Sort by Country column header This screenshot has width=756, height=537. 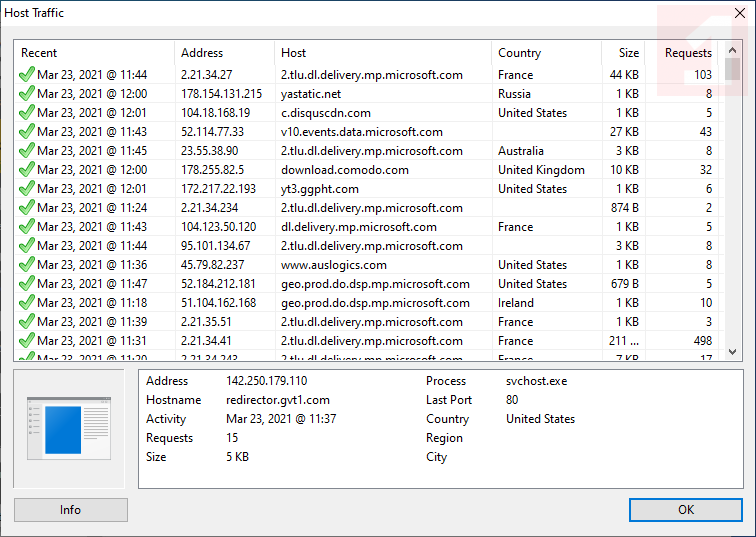546,53
